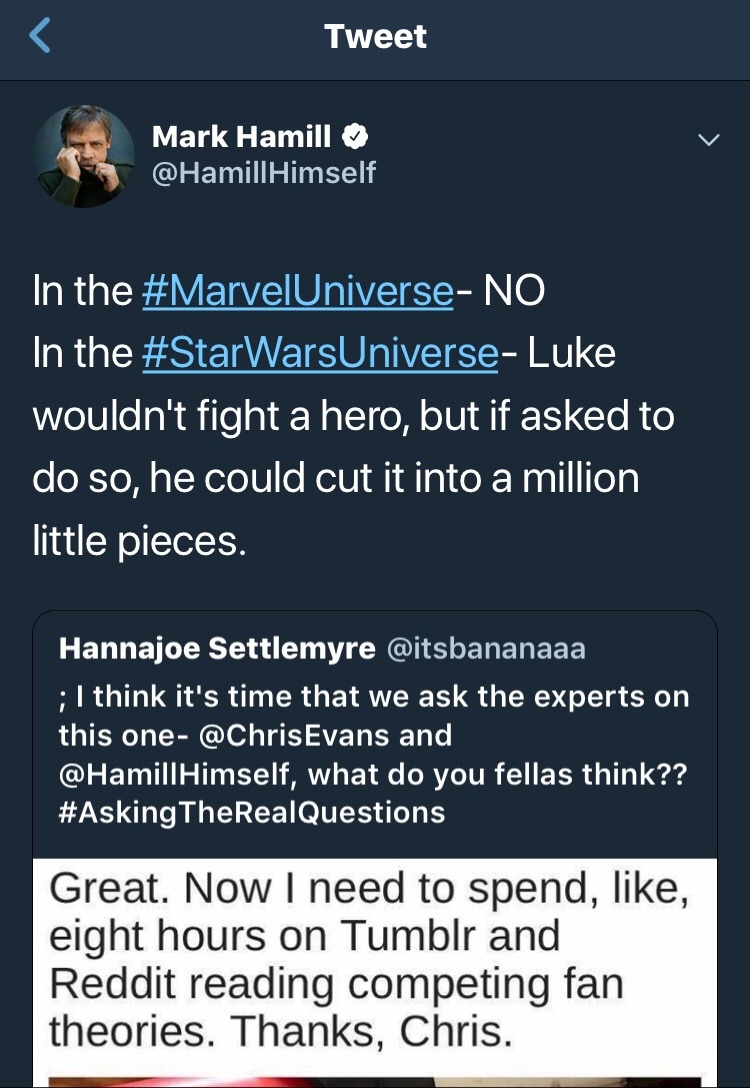Open the Mark Hamill display name
750x1088 pixels.
click(x=240, y=136)
